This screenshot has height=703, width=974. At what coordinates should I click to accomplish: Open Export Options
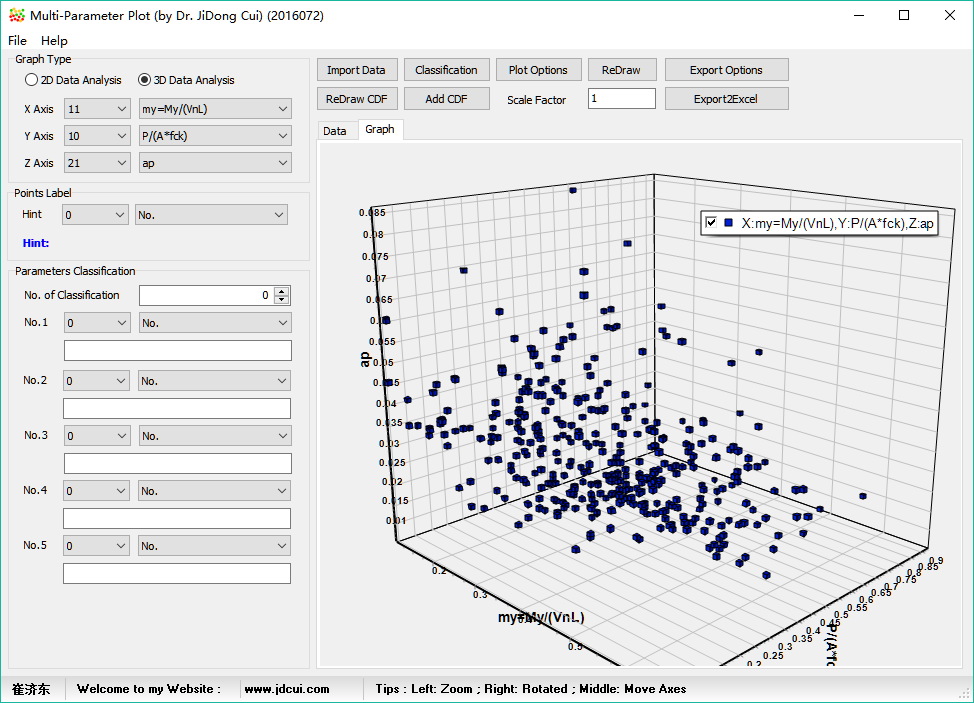tap(726, 70)
